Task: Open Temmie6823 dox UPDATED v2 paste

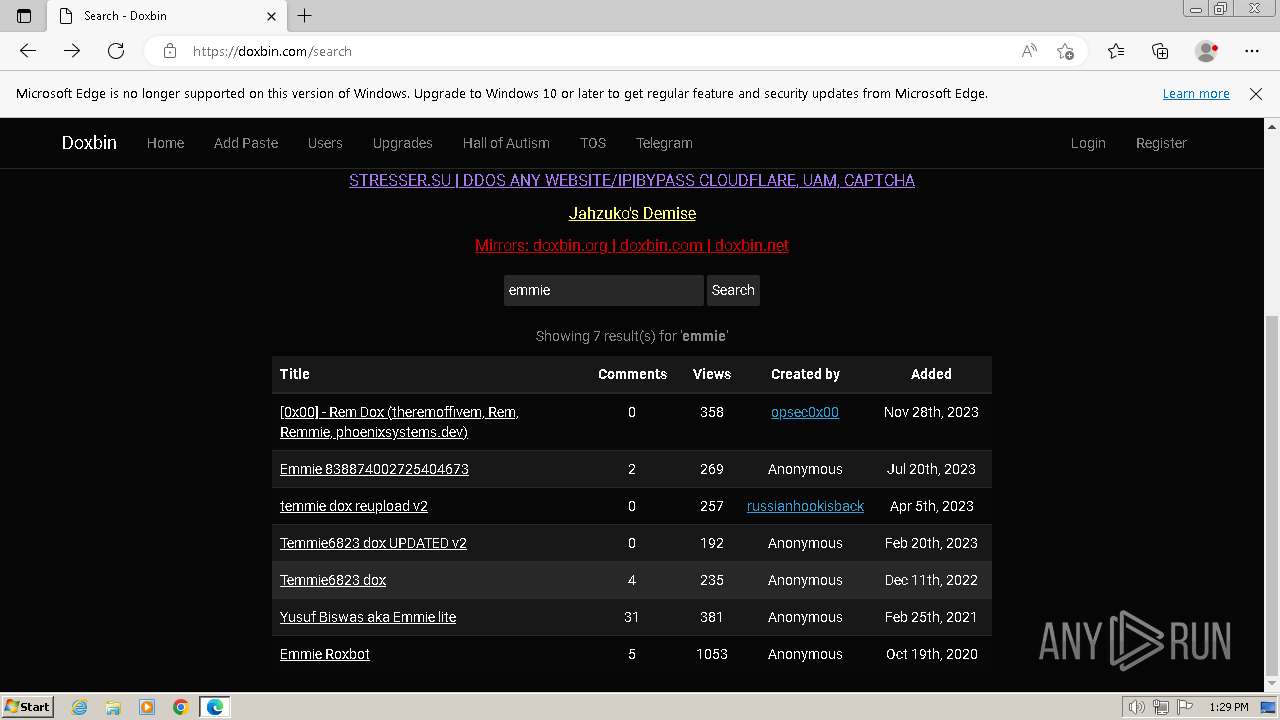Action: coord(373,543)
